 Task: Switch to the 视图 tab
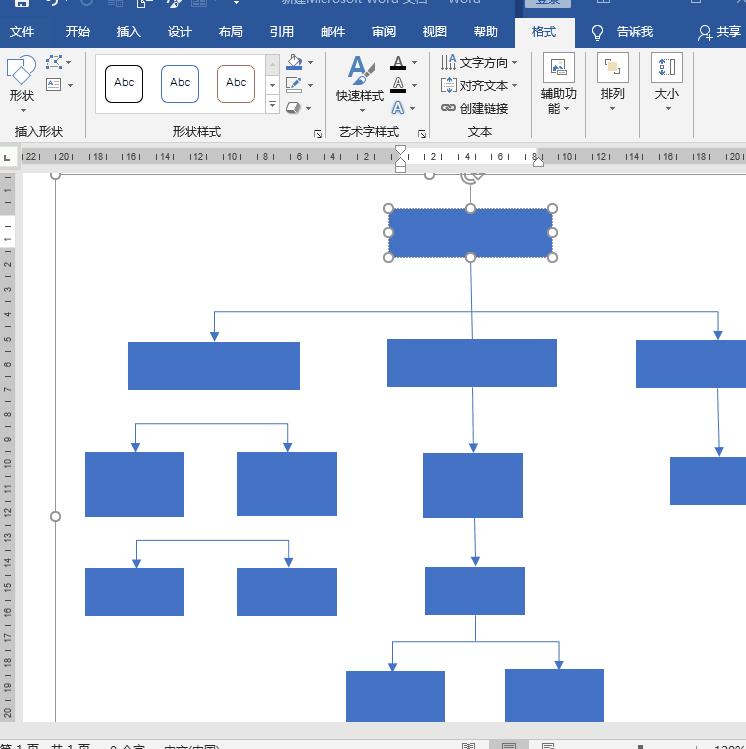[x=435, y=32]
